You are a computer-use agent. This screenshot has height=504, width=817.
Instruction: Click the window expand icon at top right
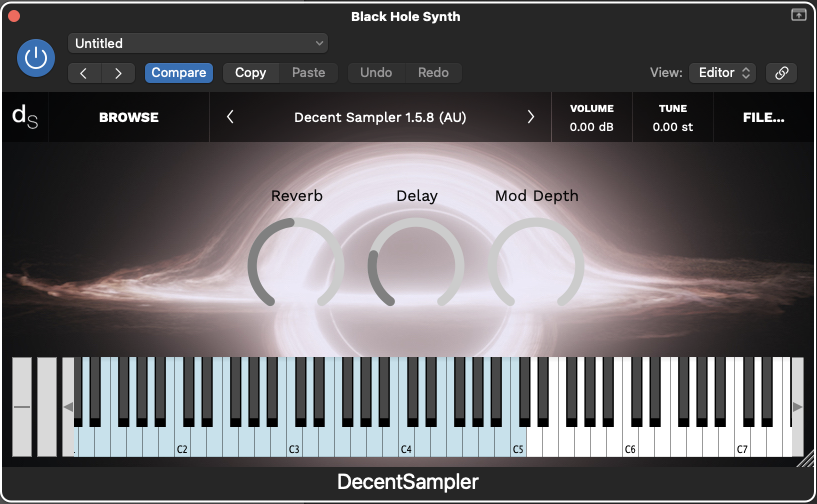(x=798, y=15)
